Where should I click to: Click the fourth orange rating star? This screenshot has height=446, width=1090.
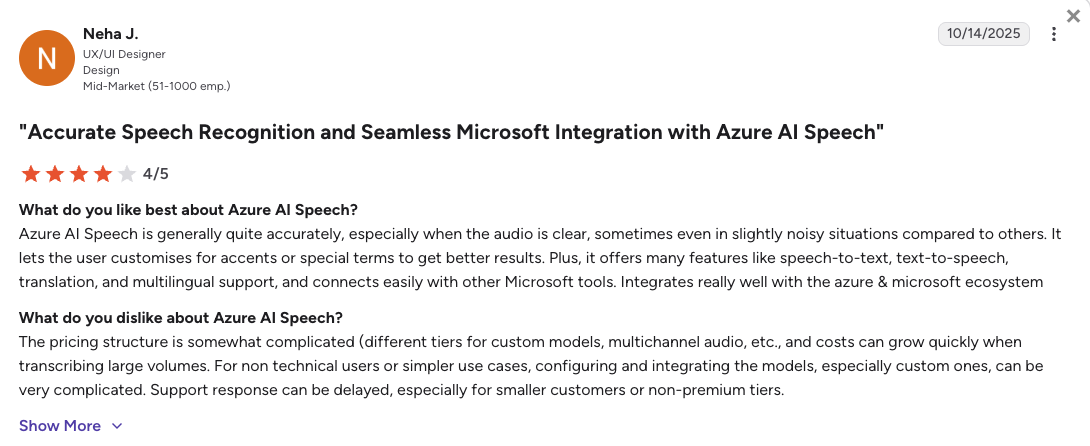pos(103,174)
